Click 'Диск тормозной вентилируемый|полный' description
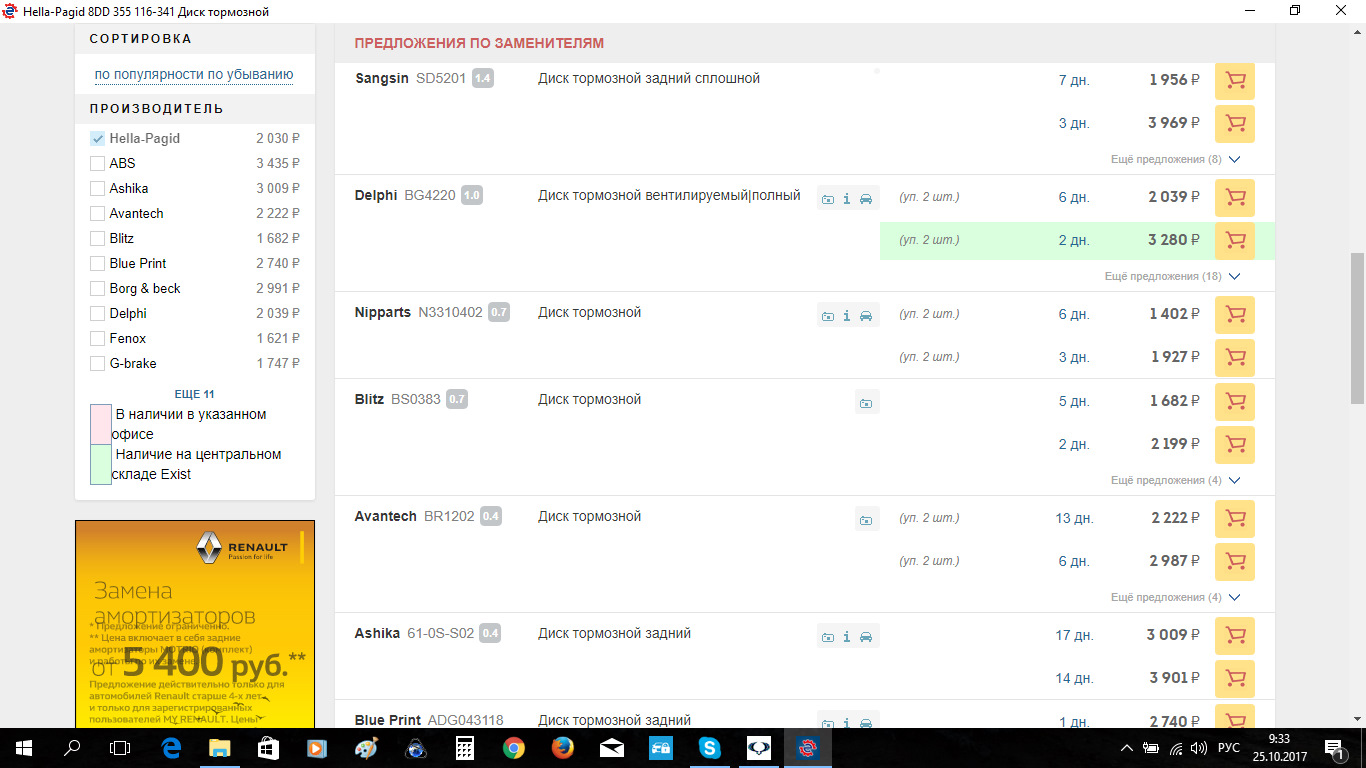Screen dimensions: 1366x768 click(669, 196)
